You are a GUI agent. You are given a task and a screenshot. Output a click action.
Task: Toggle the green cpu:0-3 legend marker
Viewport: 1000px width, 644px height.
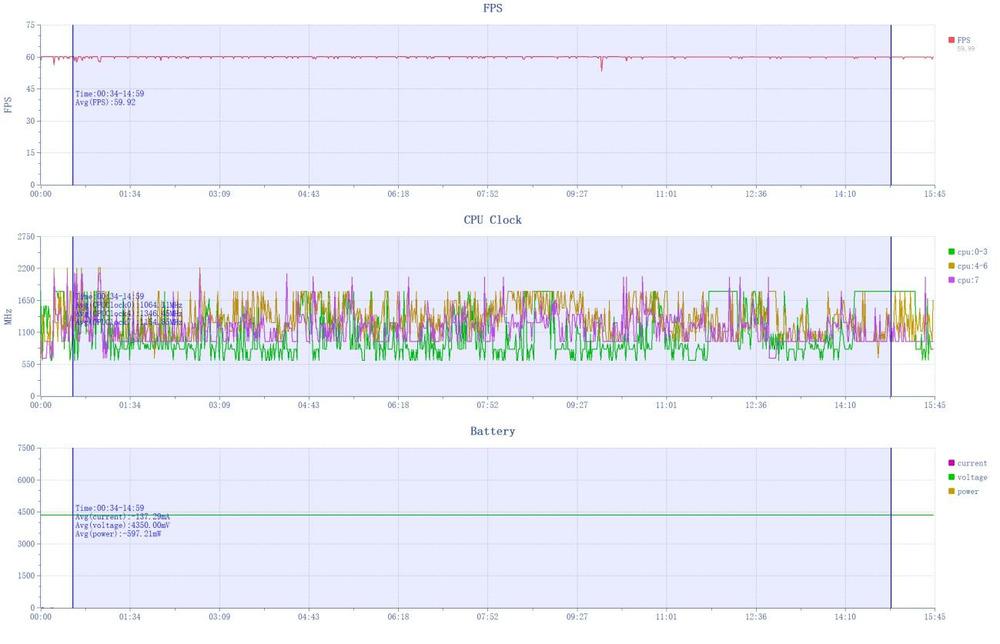coord(951,252)
